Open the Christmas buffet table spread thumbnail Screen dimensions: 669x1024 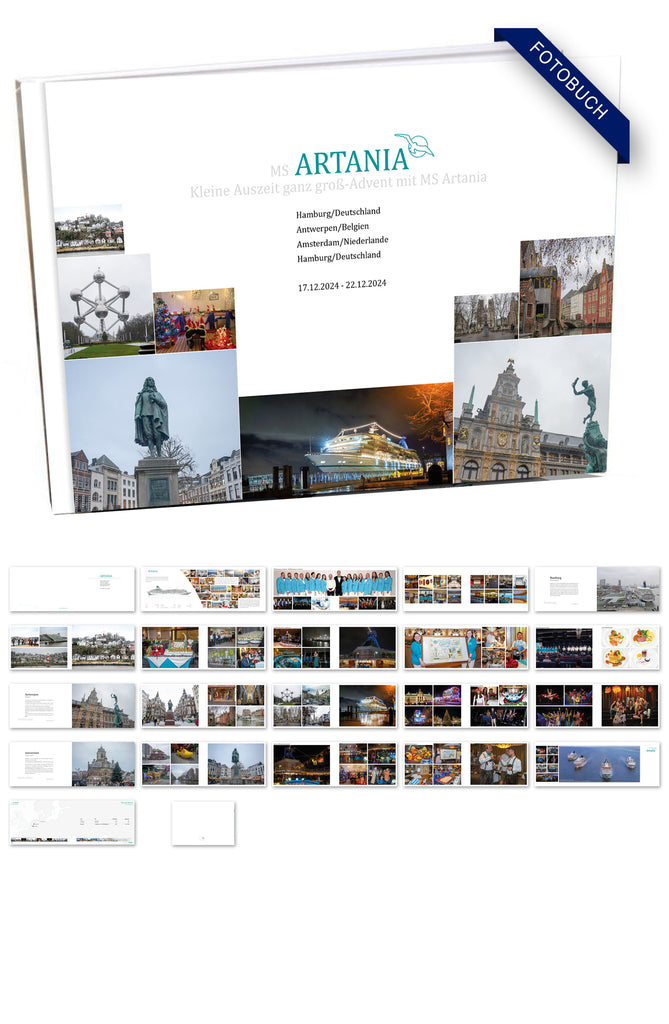coord(203,647)
